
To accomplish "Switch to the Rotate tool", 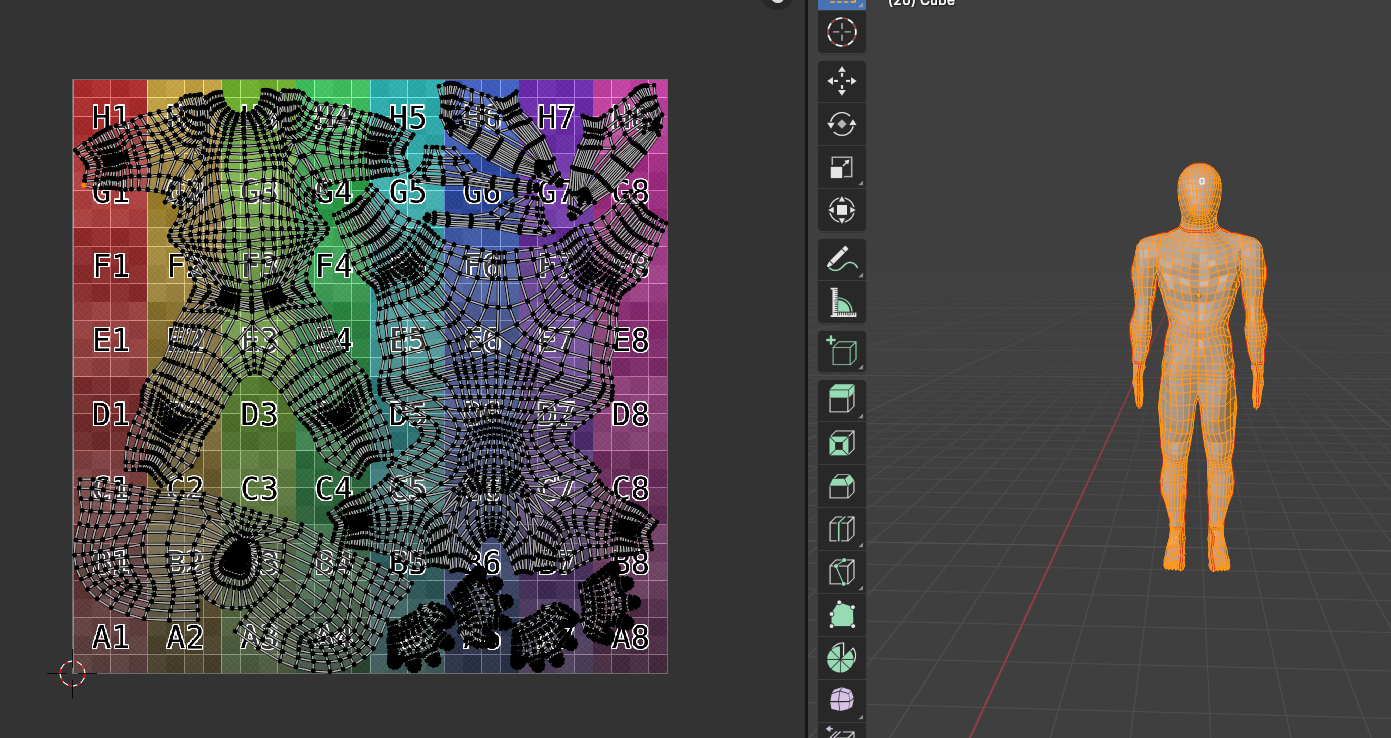I will [x=842, y=125].
